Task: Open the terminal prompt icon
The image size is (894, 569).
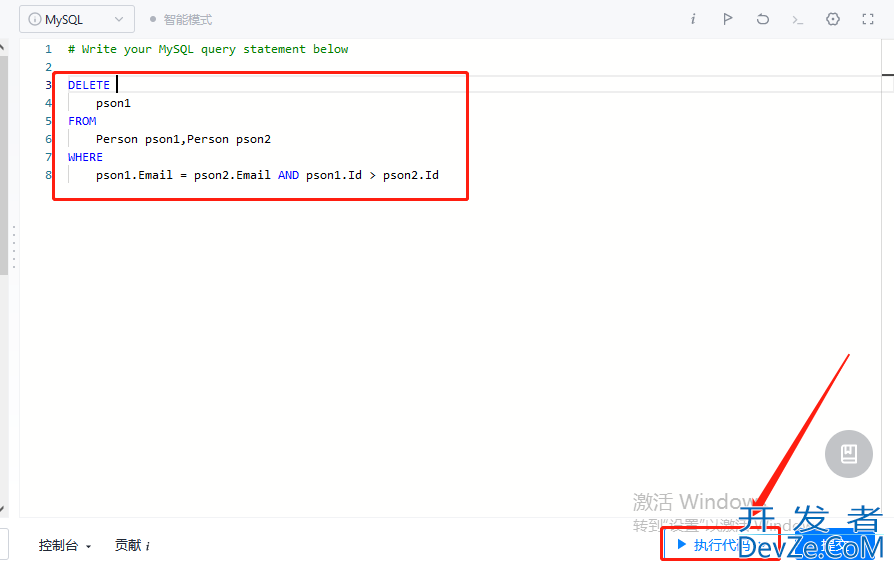Action: (x=798, y=20)
